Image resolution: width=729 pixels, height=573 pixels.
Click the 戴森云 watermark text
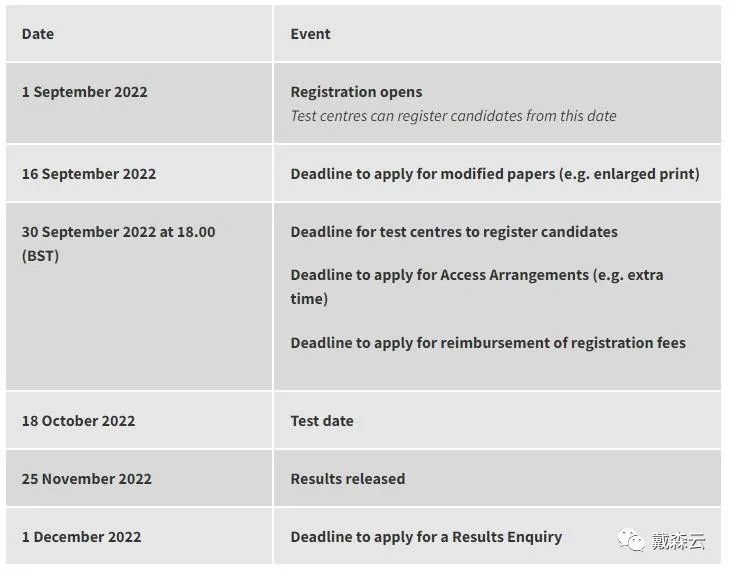coord(678,540)
